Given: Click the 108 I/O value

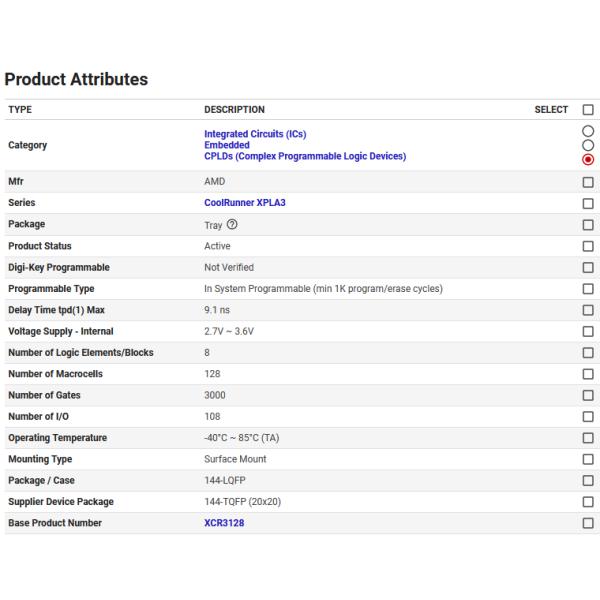Looking at the screenshot, I should 212,416.
